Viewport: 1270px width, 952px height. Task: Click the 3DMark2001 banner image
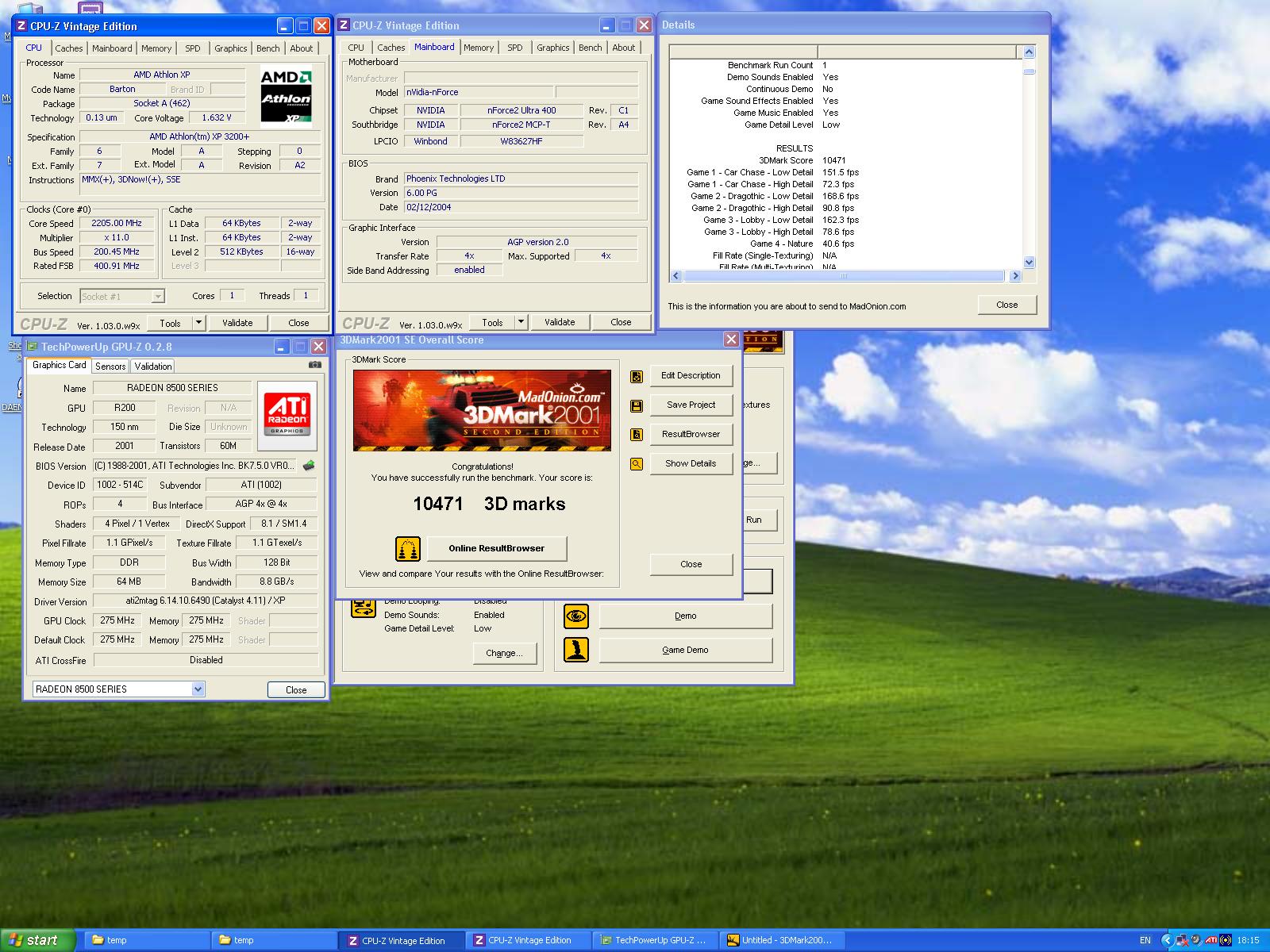tap(482, 410)
